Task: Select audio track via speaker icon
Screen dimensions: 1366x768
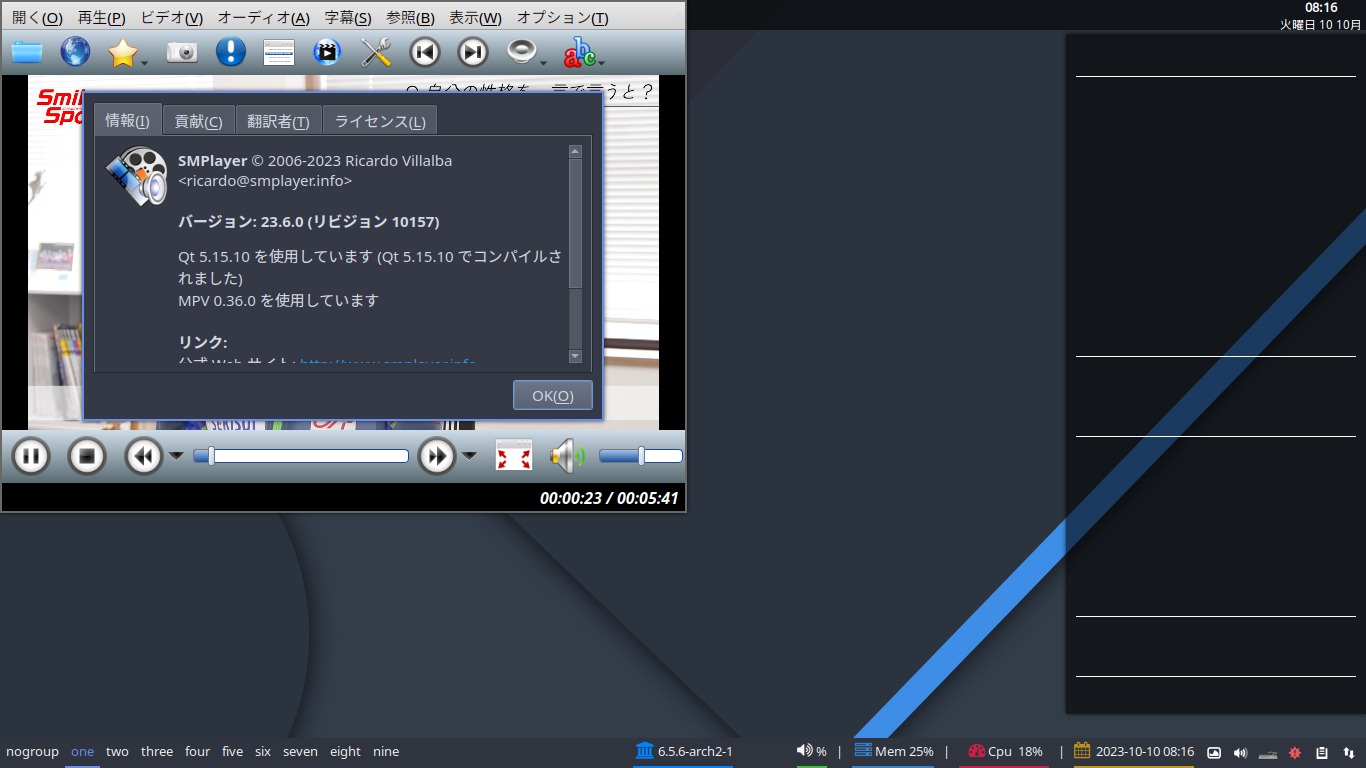Action: click(x=522, y=52)
